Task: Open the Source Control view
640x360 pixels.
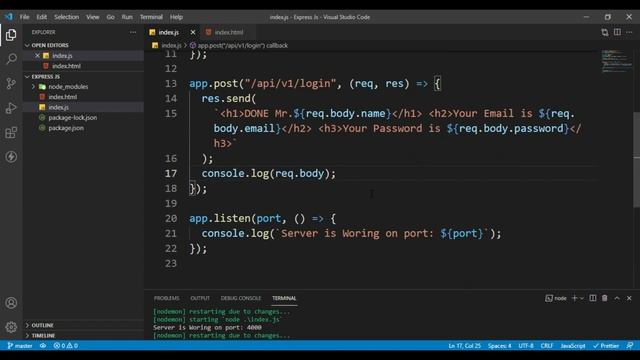Action: tap(11, 83)
